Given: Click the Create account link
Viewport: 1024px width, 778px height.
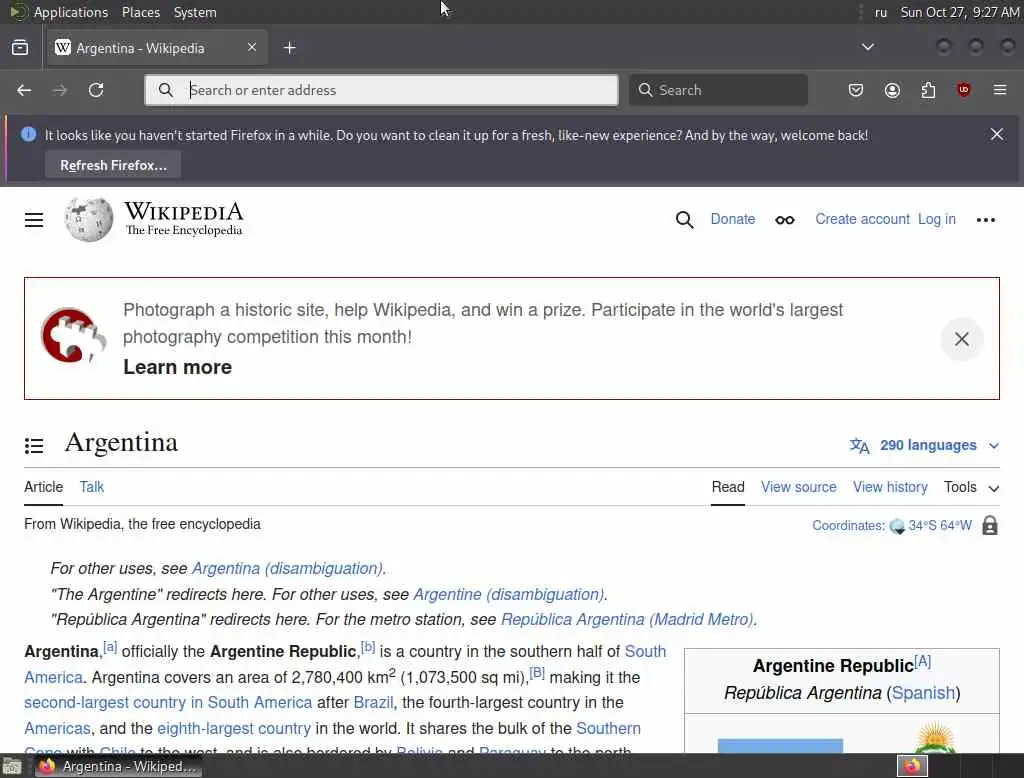Looking at the screenshot, I should coord(862,219).
